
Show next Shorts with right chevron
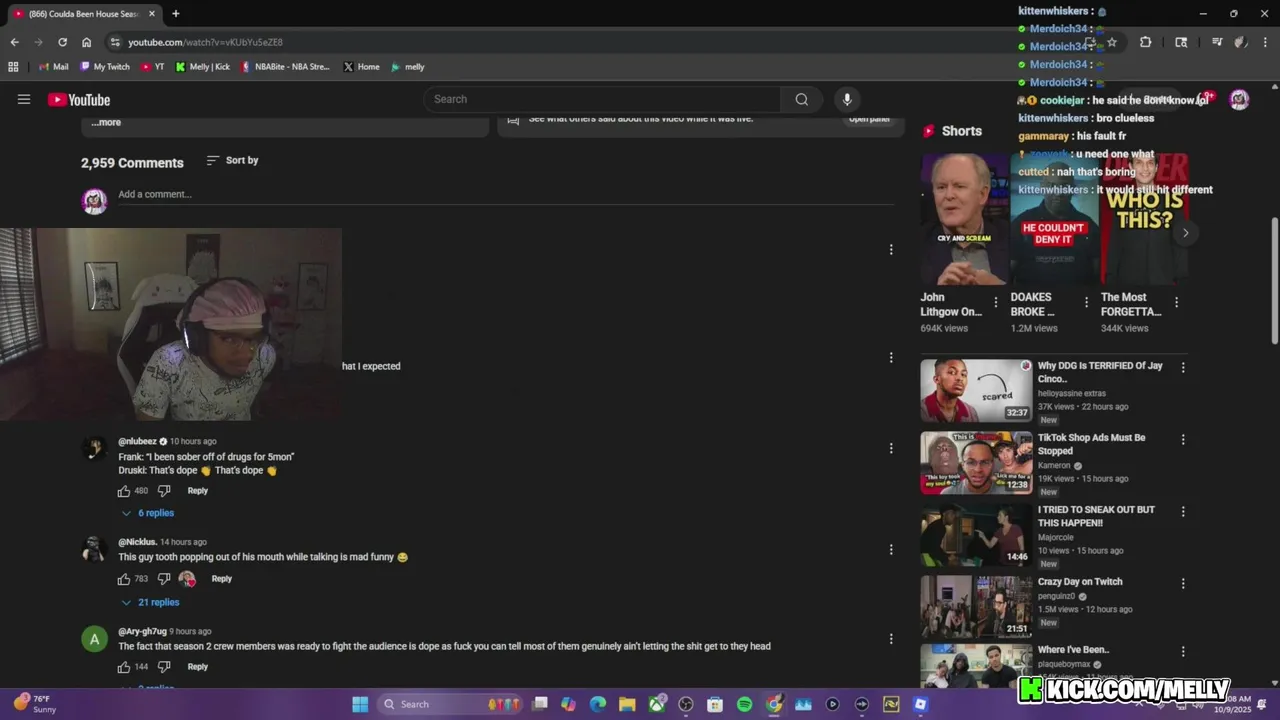1185,233
